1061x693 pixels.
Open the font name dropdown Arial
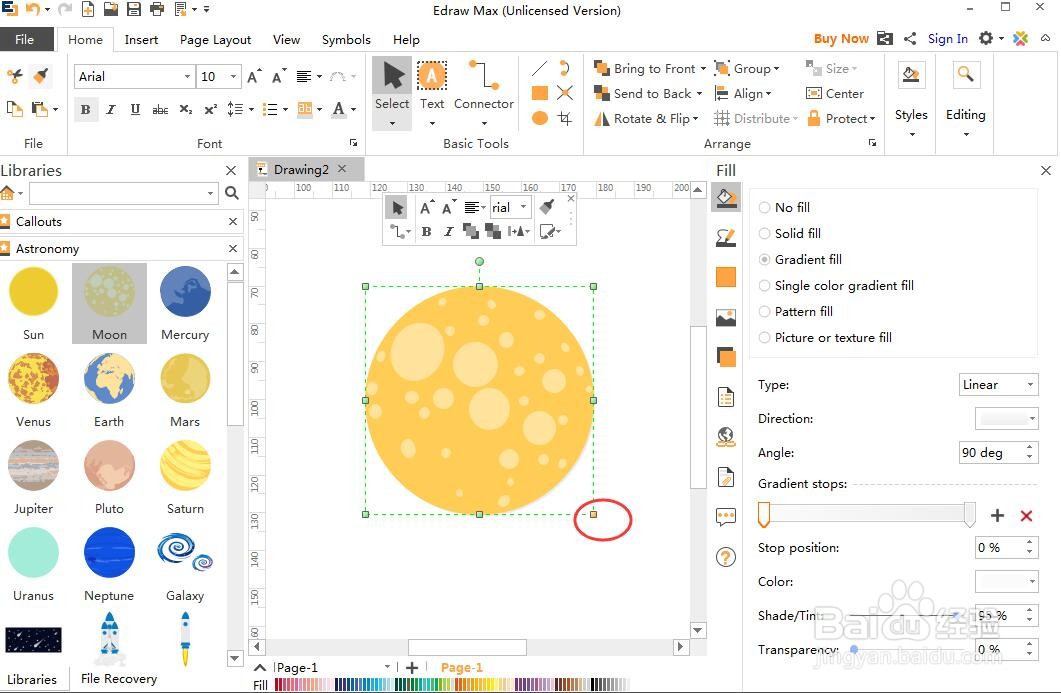187,76
